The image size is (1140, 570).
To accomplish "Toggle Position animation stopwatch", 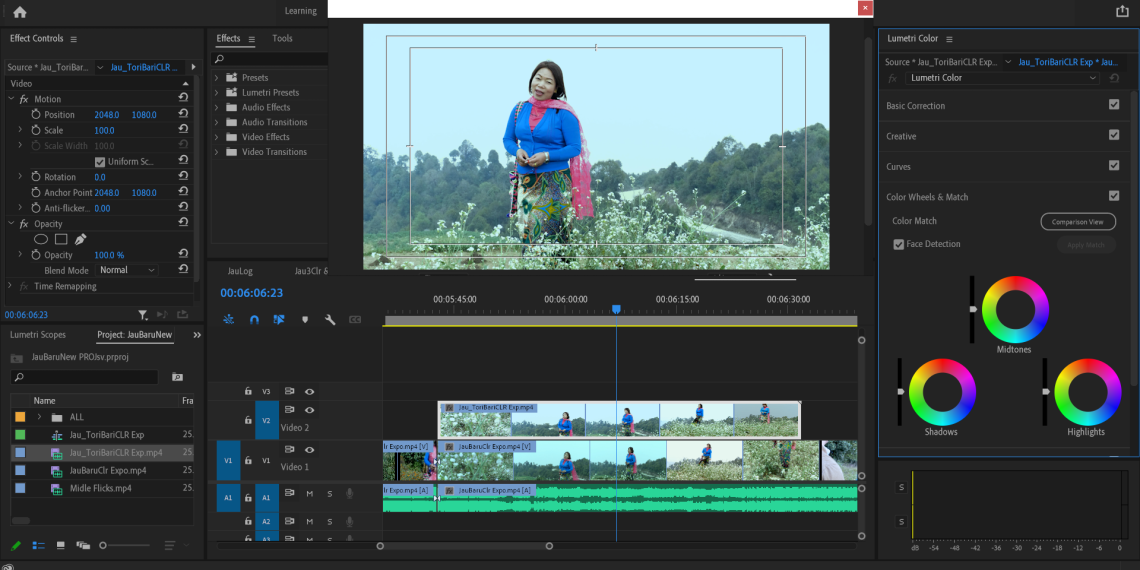I will coord(36,115).
